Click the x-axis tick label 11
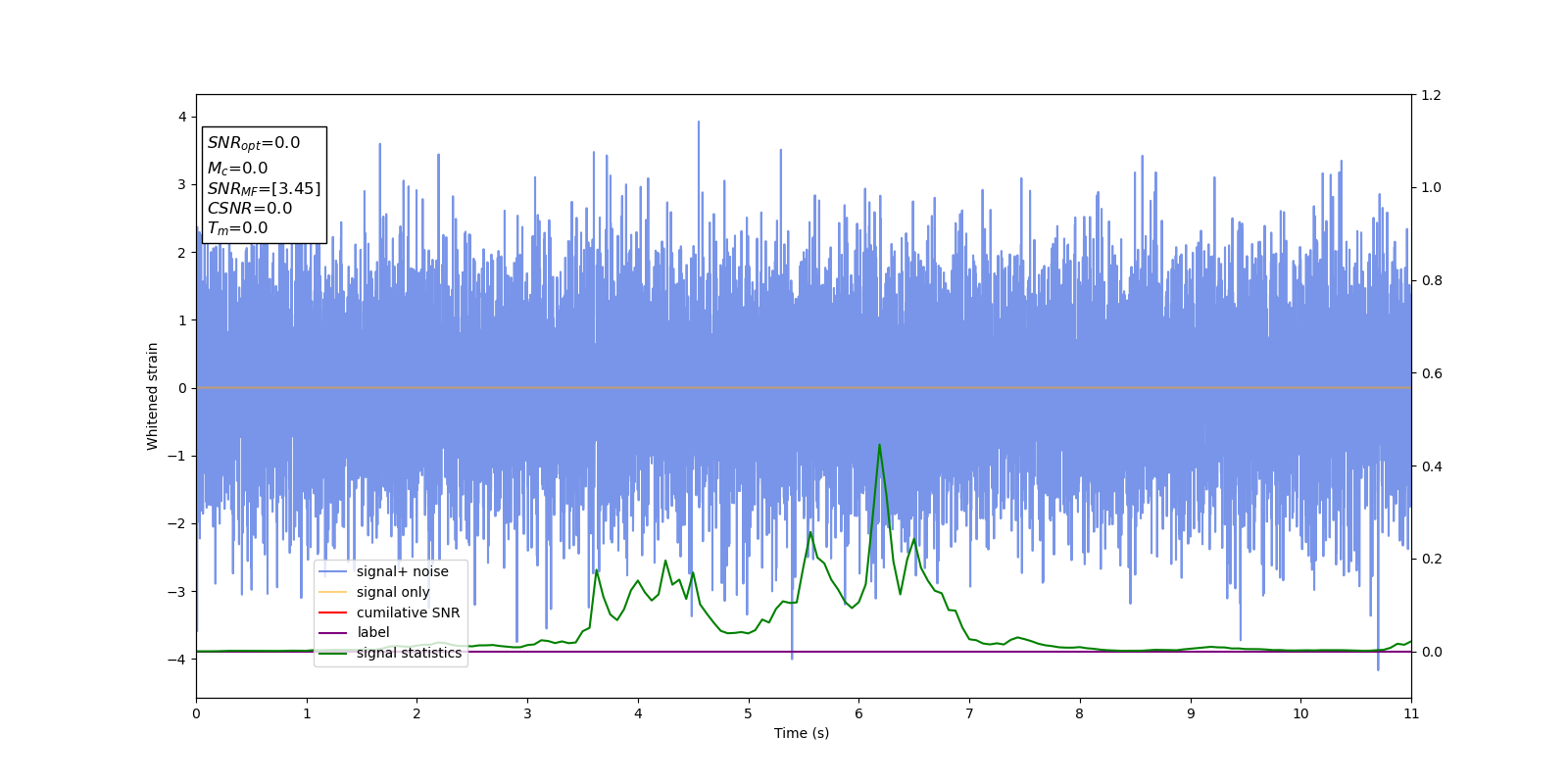 click(1411, 713)
